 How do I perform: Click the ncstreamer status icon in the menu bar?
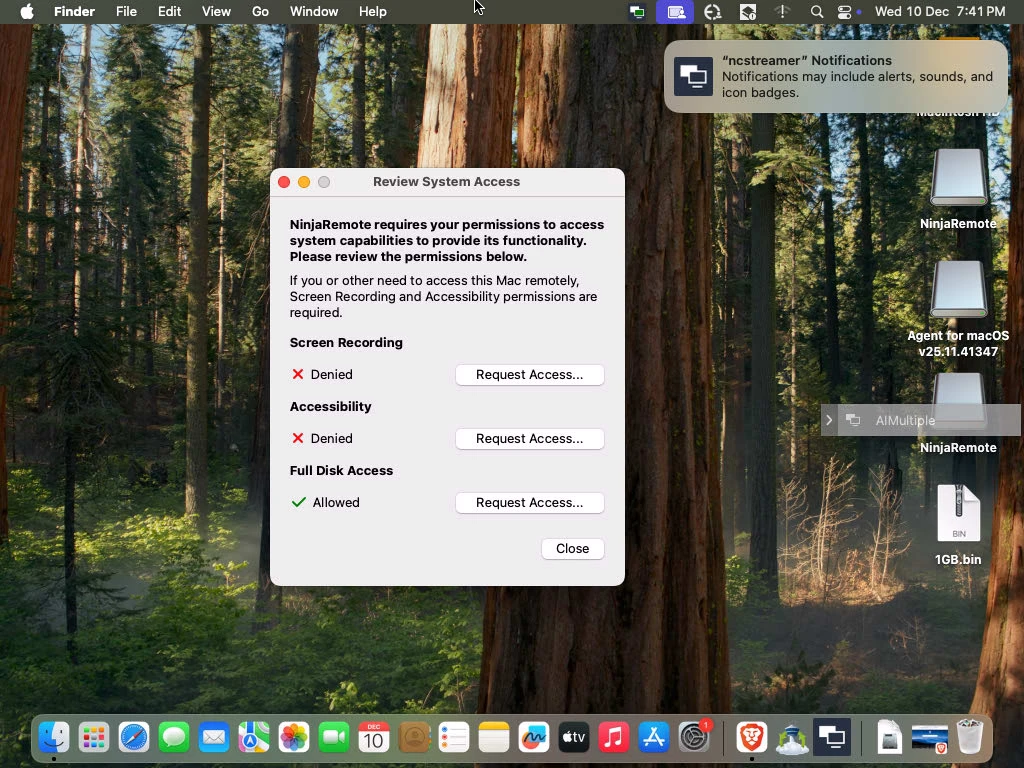pyautogui.click(x=637, y=12)
